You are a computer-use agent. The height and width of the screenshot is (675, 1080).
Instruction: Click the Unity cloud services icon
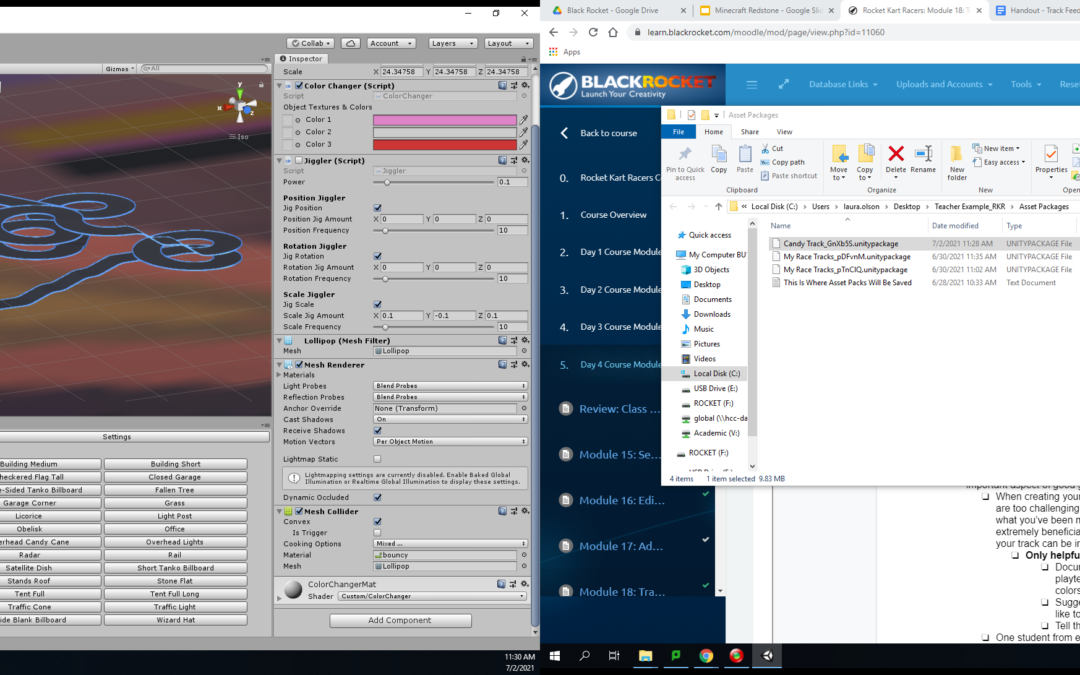point(351,43)
